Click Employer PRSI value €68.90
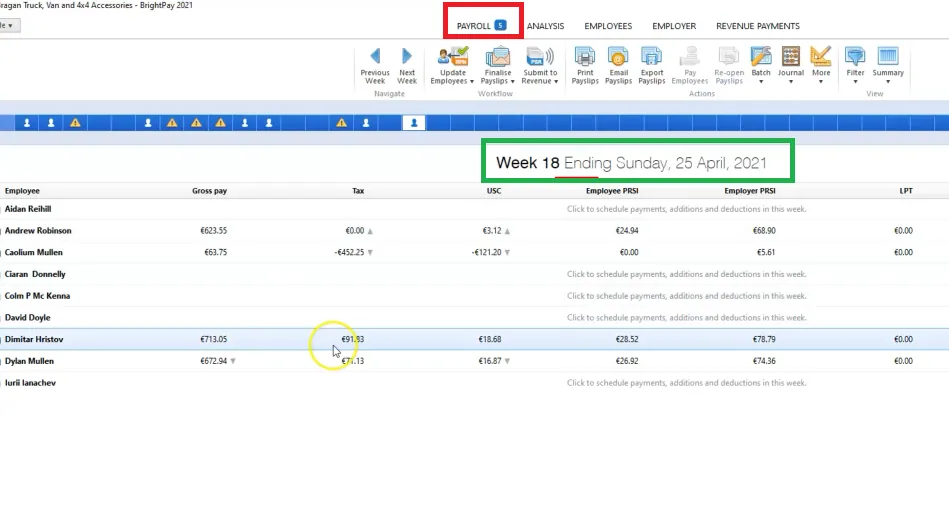 [x=764, y=231]
